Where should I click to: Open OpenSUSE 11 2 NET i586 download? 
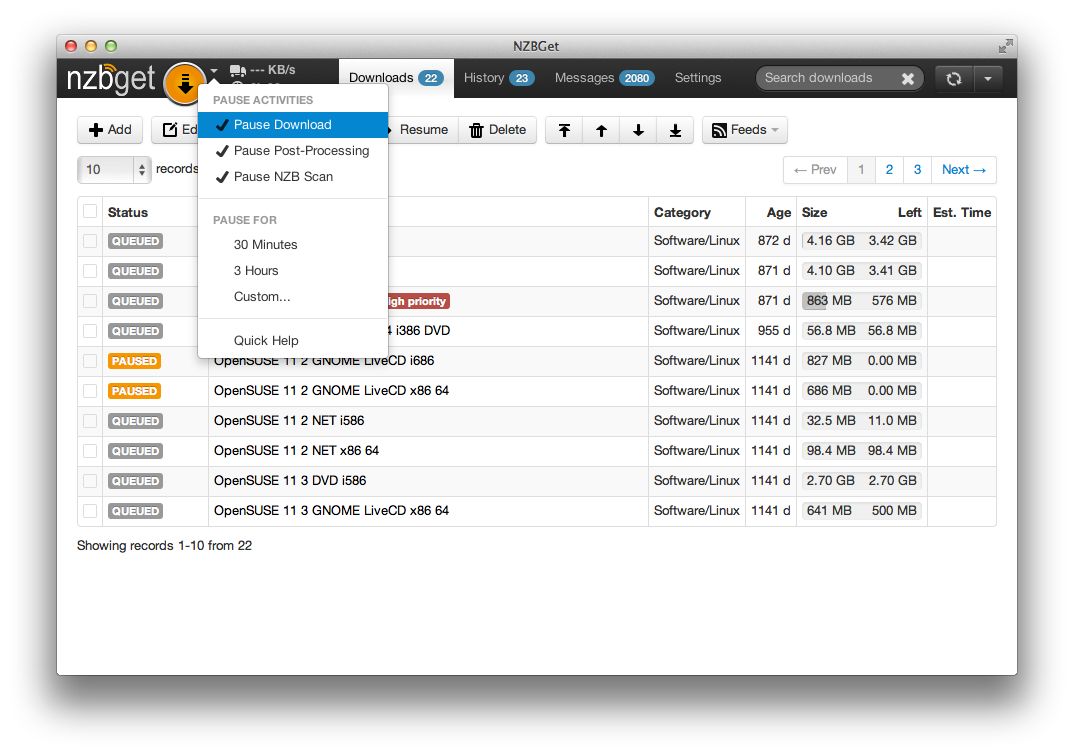click(x=289, y=420)
